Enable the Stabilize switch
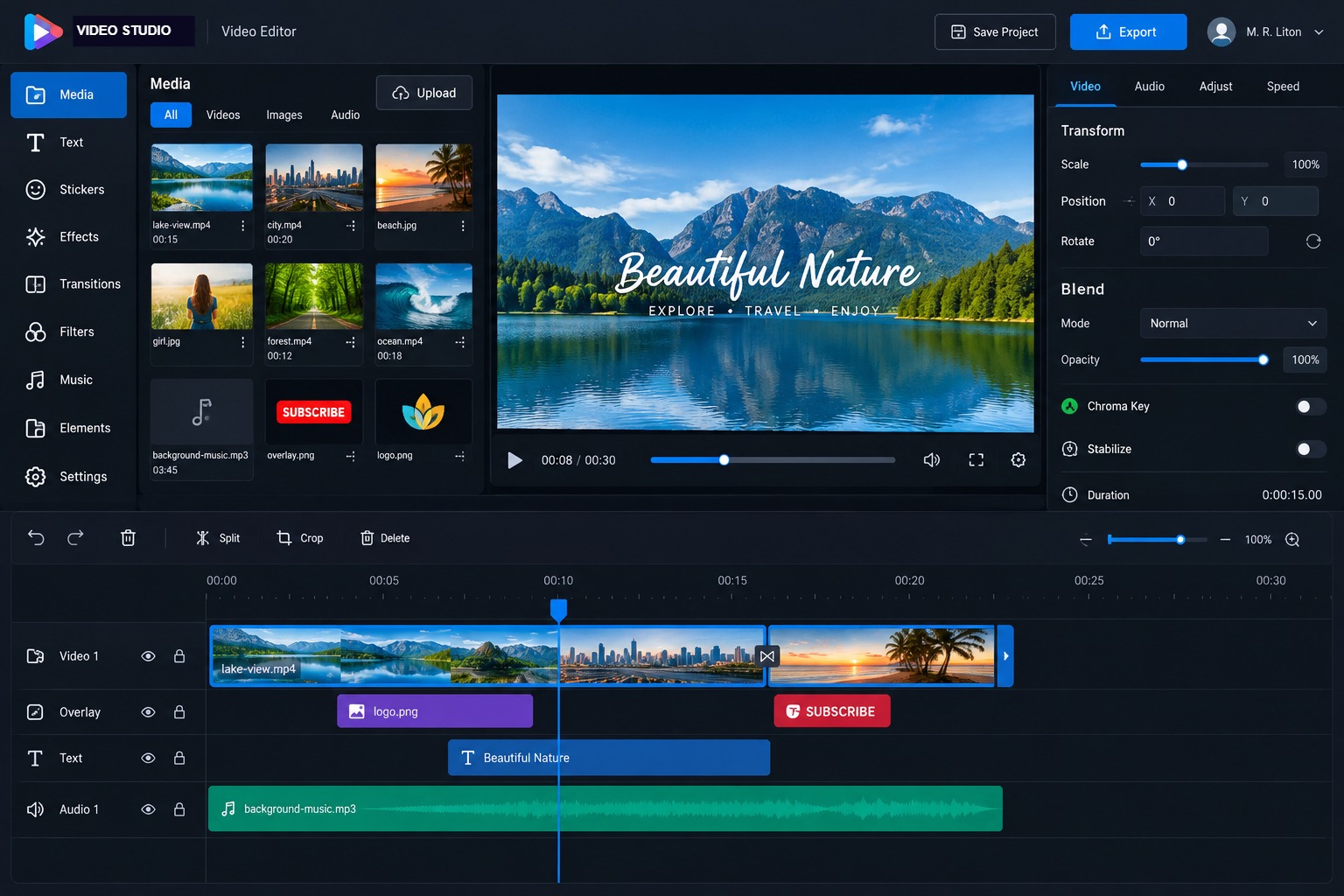 click(1311, 450)
